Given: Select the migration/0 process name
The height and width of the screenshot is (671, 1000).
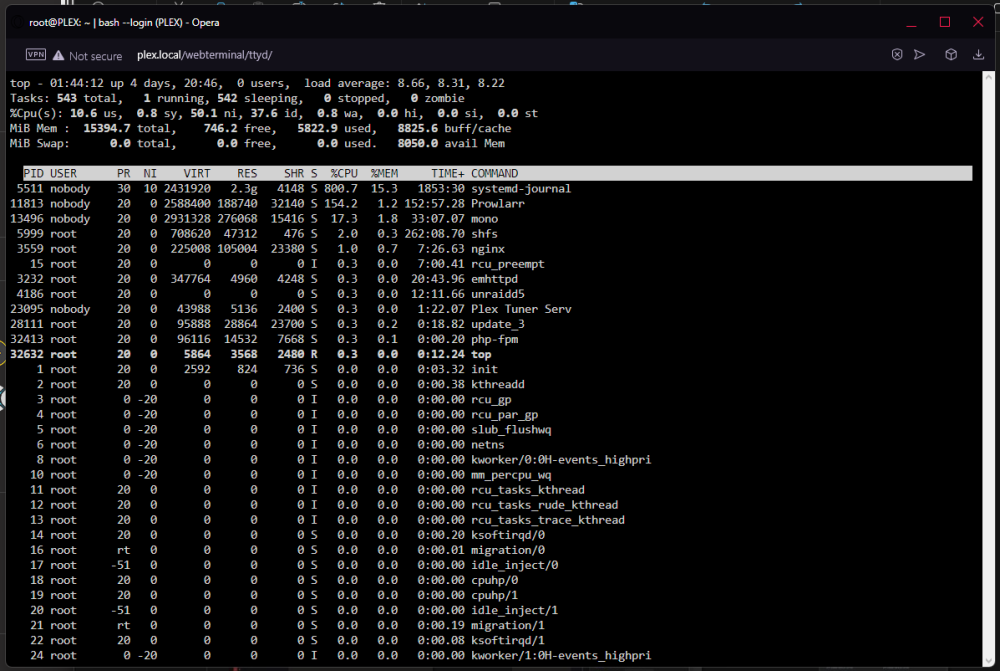Looking at the screenshot, I should (508, 550).
